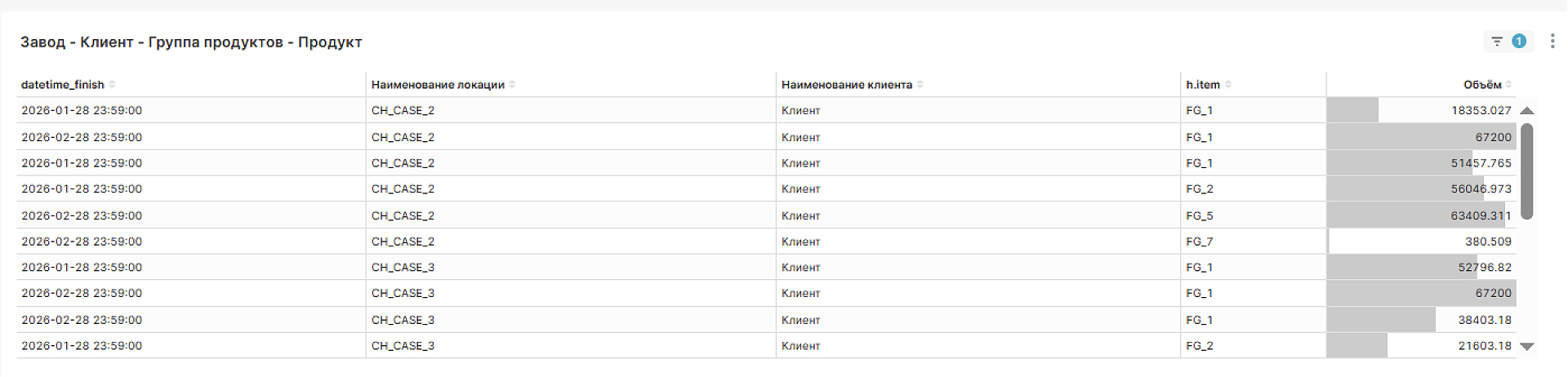Click sort icon next to Наименование клиента
This screenshot has width=1568, height=377.
click(920, 85)
